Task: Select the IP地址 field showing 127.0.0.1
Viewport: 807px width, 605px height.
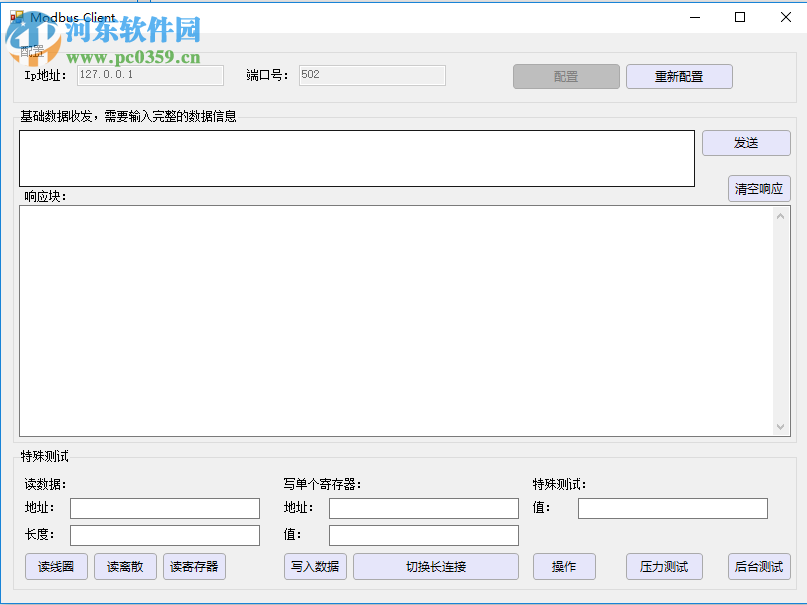Action: 150,75
